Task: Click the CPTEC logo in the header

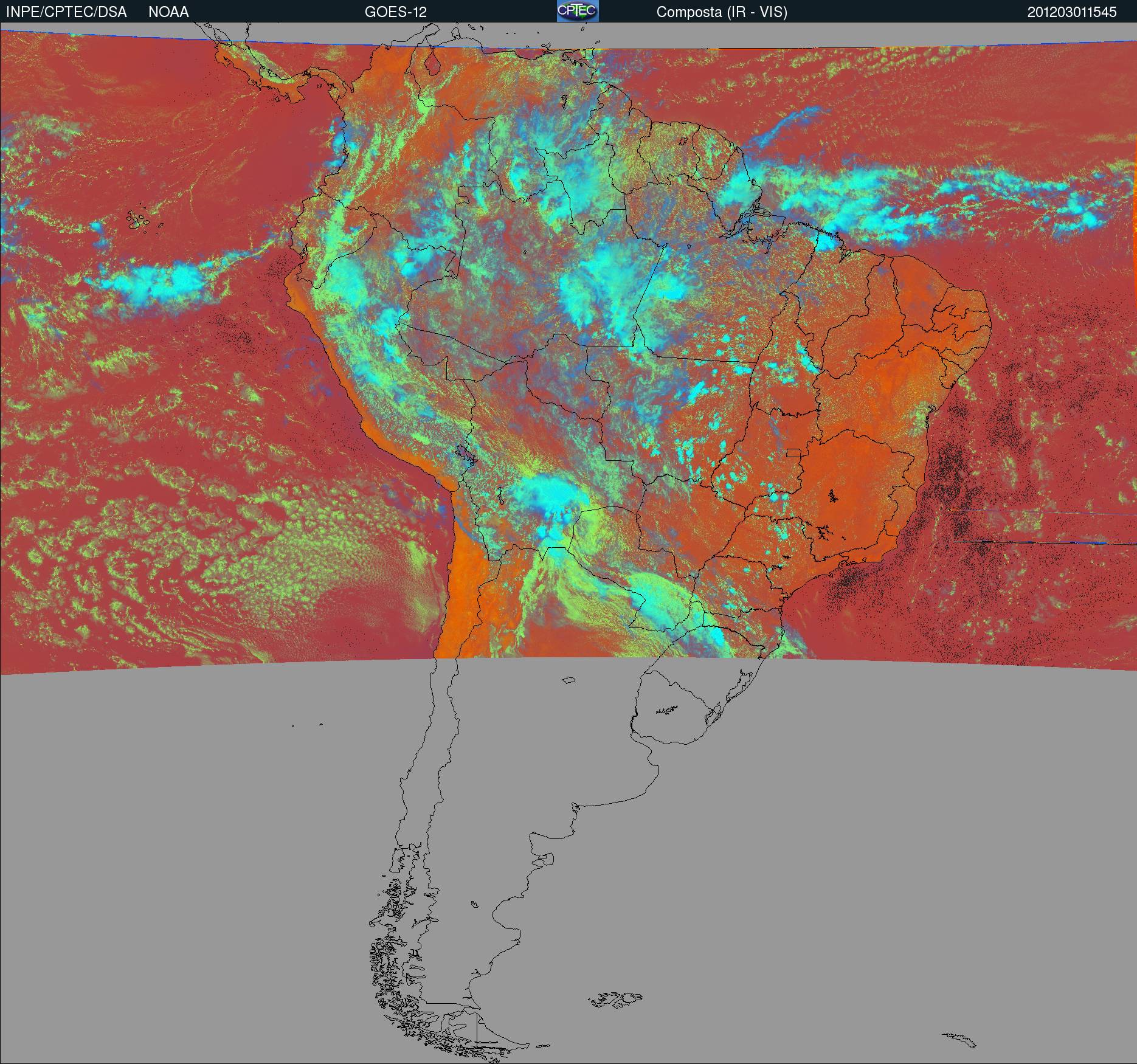Action: click(x=578, y=11)
